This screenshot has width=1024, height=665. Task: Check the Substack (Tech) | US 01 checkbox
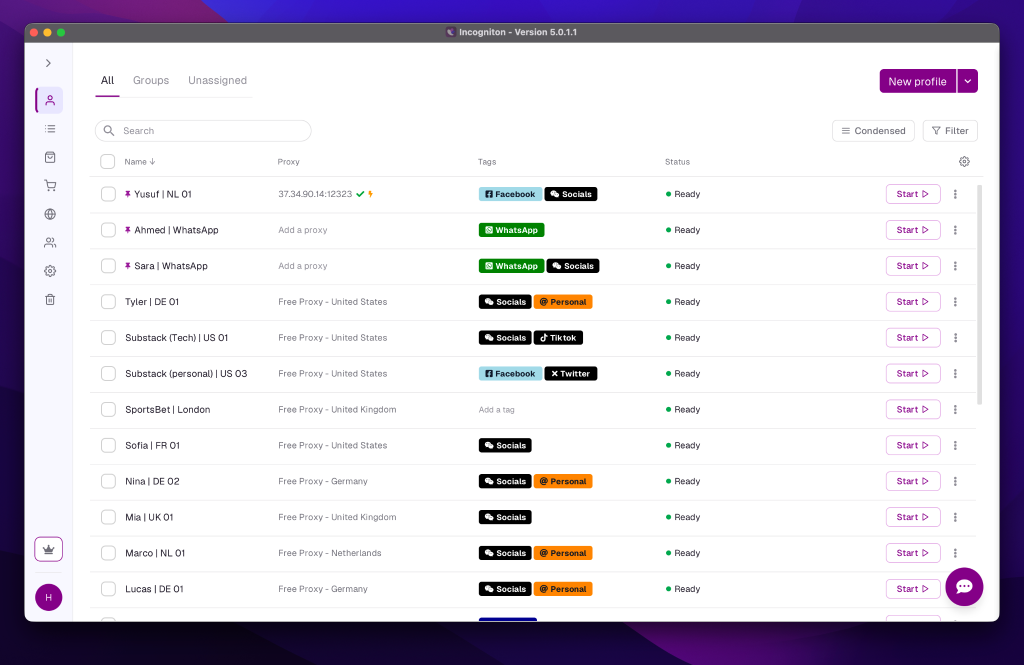click(108, 338)
